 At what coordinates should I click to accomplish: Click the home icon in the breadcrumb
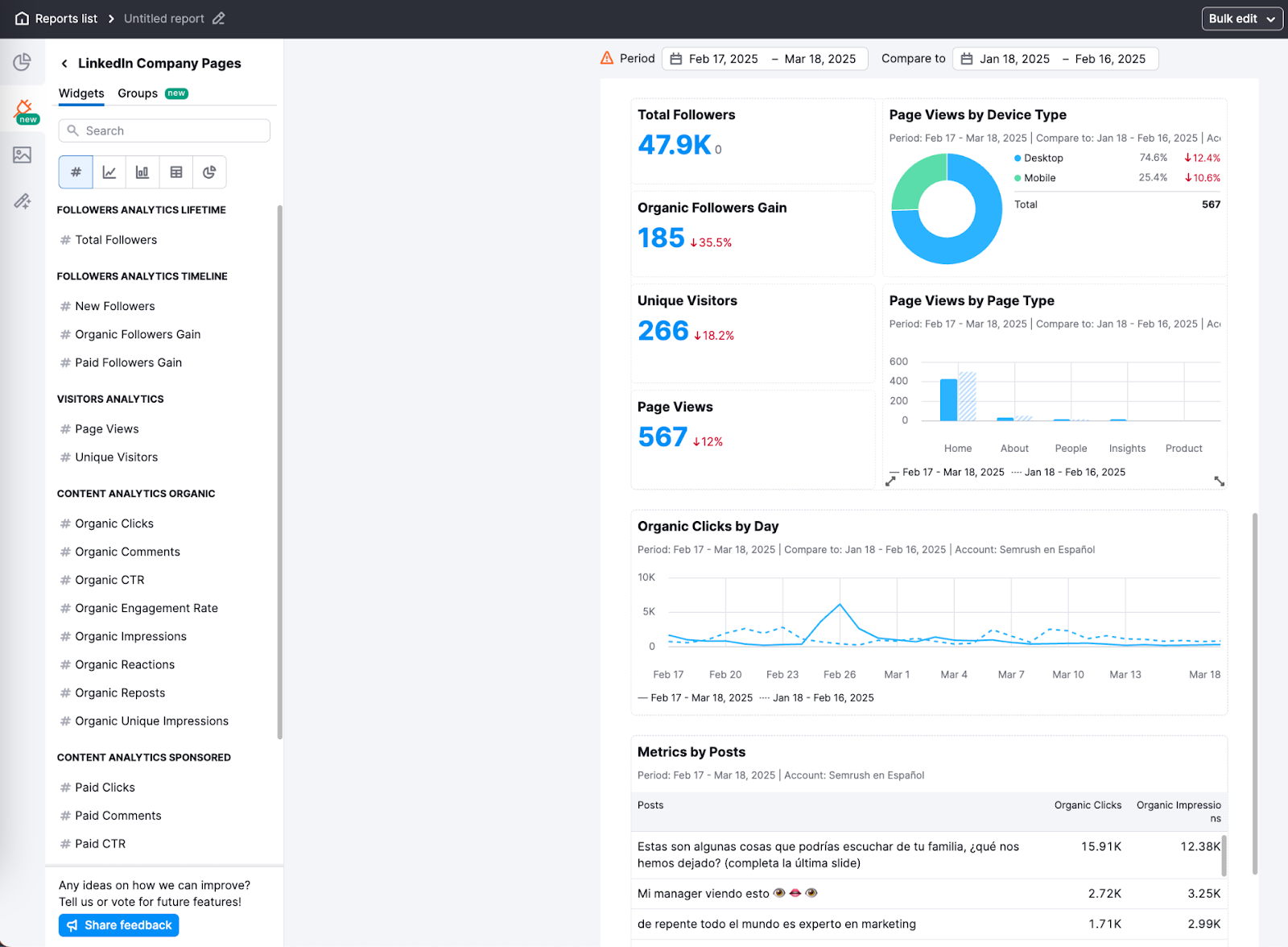tap(22, 18)
